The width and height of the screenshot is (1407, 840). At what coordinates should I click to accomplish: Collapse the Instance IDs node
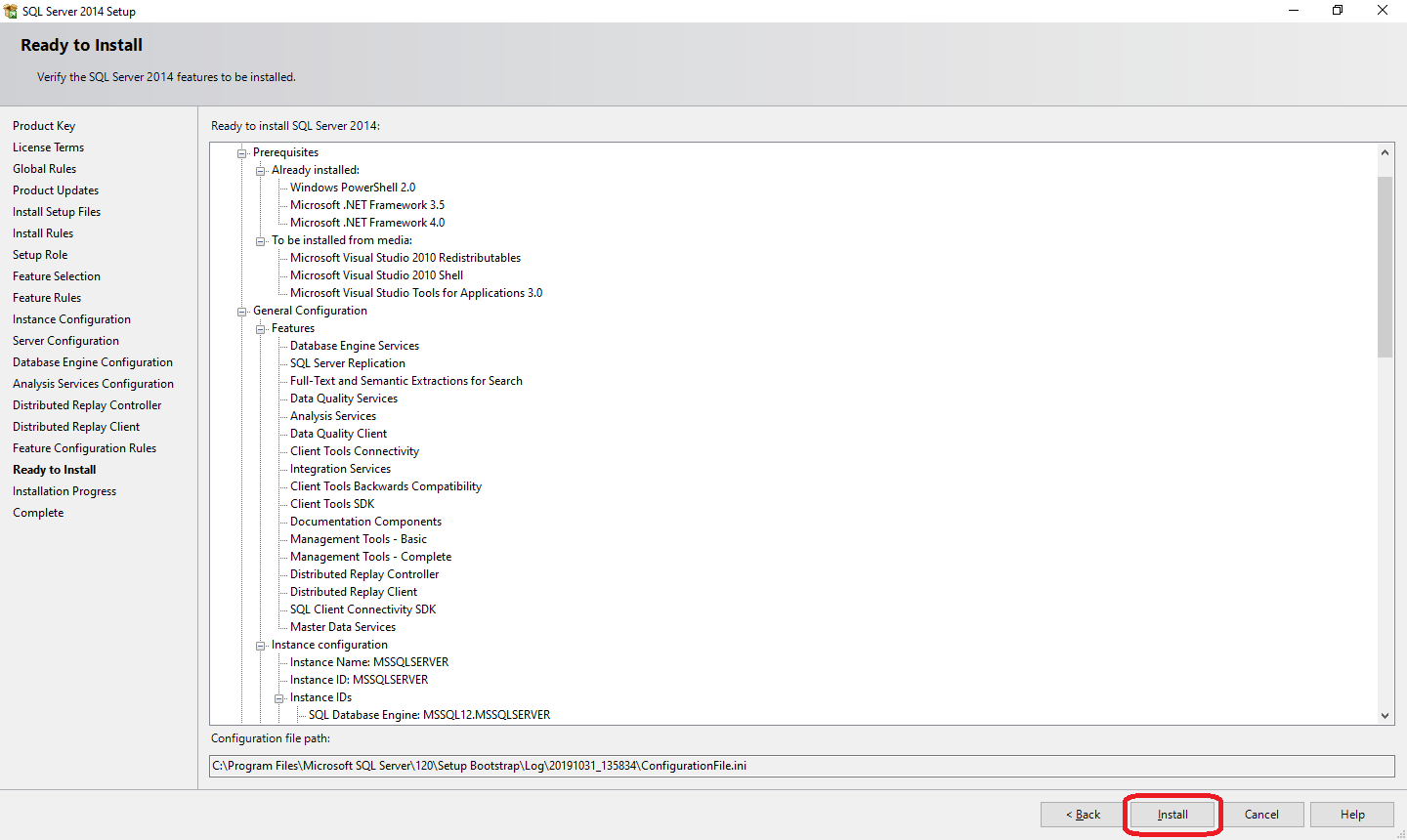279,698
